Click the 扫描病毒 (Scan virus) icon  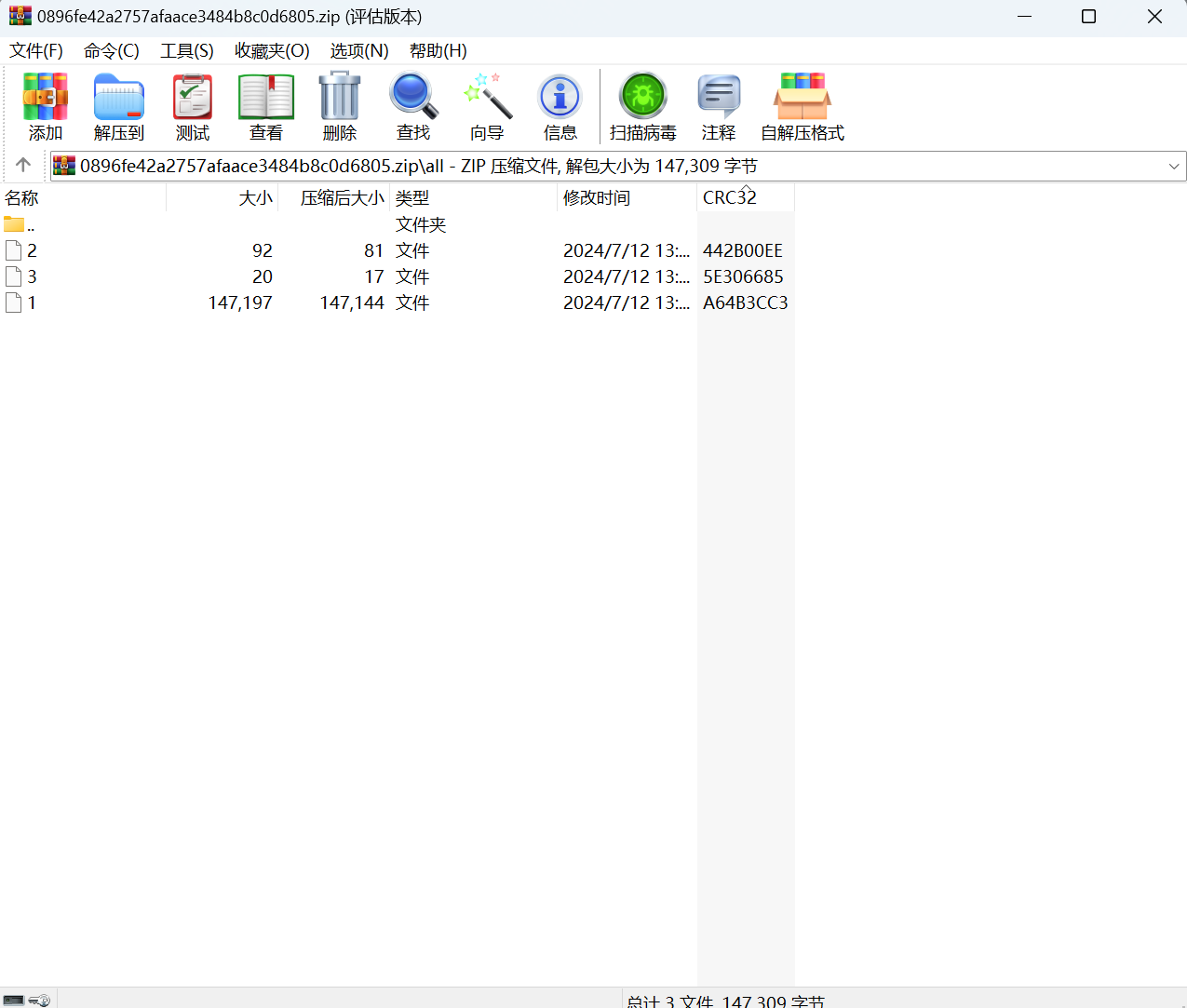click(643, 96)
